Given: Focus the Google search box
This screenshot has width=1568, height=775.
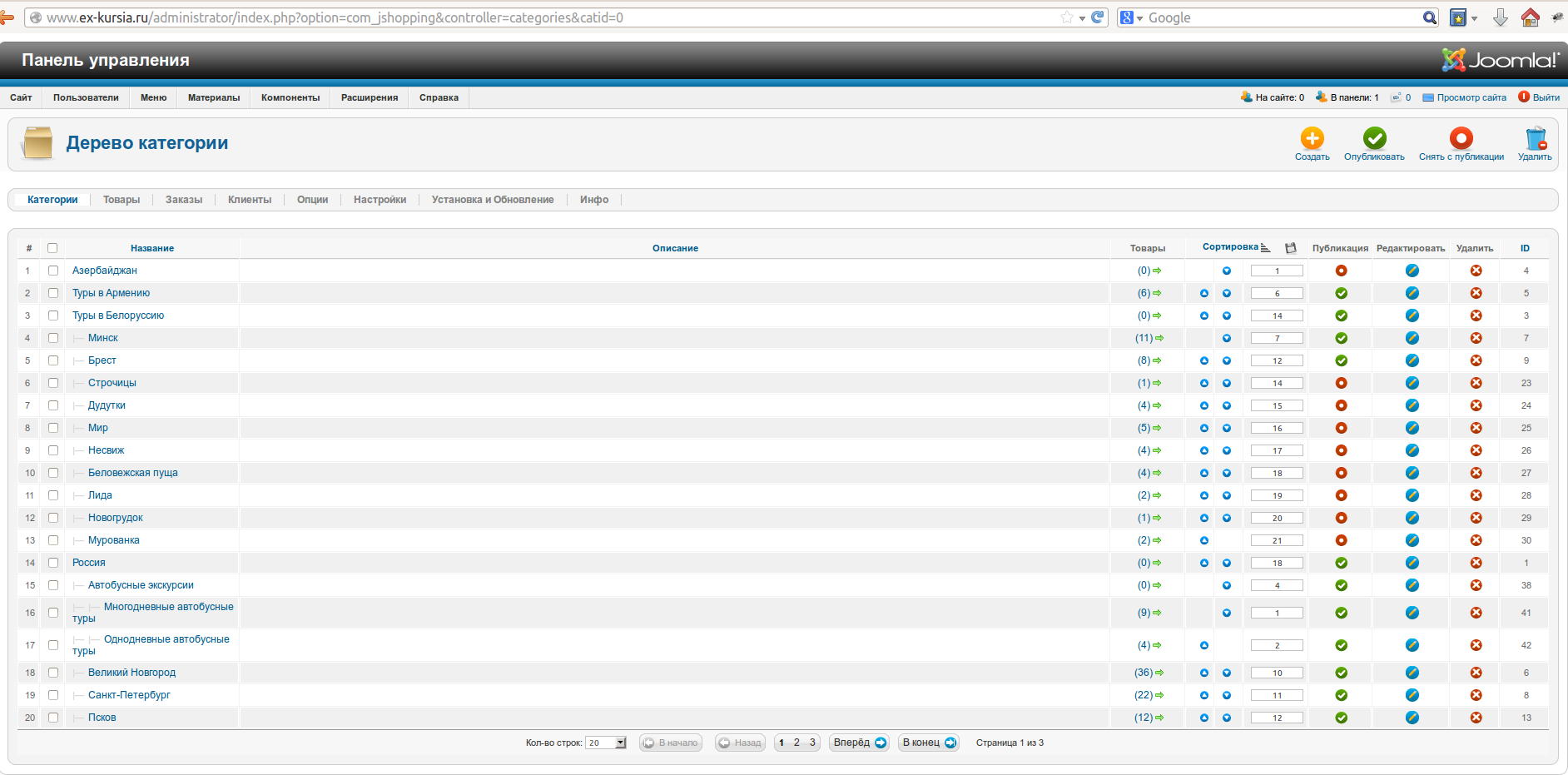Looking at the screenshot, I should (1283, 17).
